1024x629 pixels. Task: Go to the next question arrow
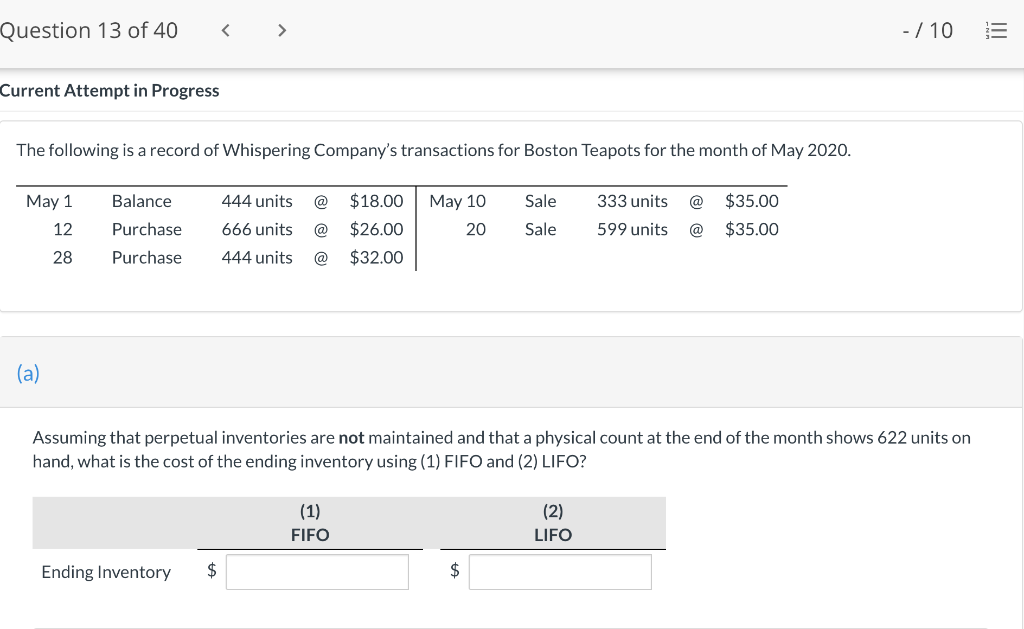[281, 31]
